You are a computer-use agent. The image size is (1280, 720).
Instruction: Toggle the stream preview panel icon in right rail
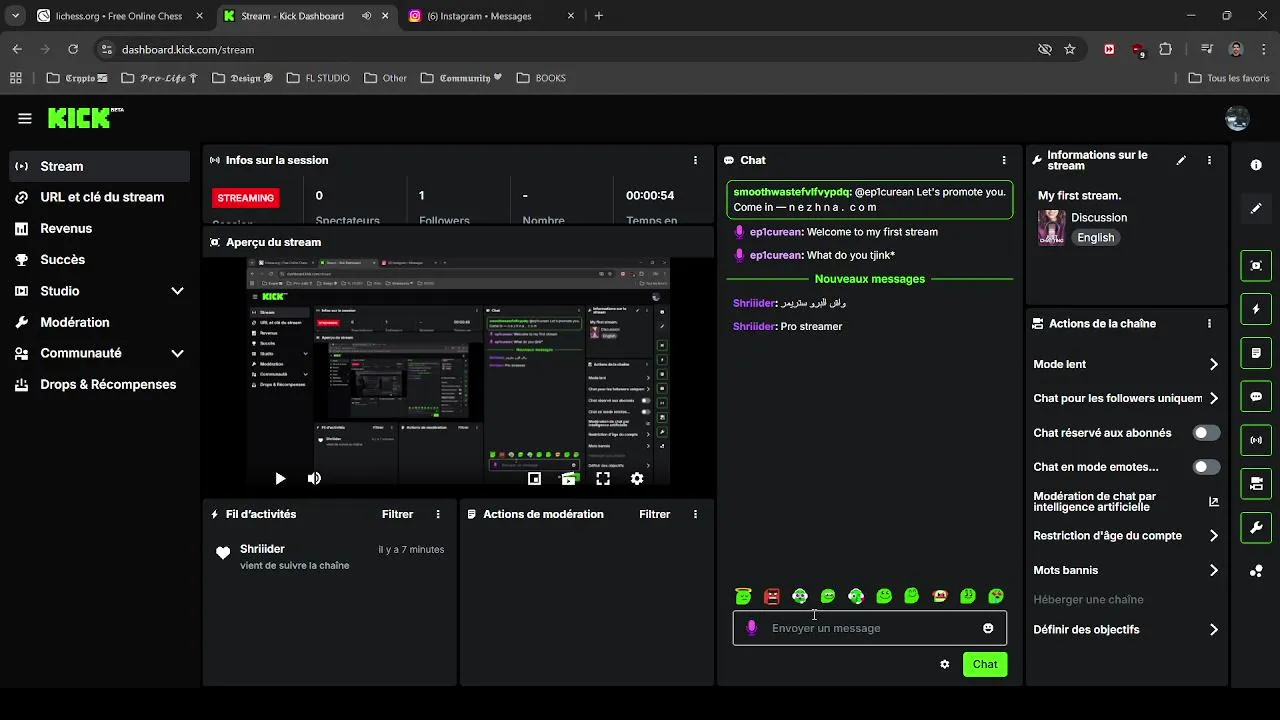[x=1256, y=265]
